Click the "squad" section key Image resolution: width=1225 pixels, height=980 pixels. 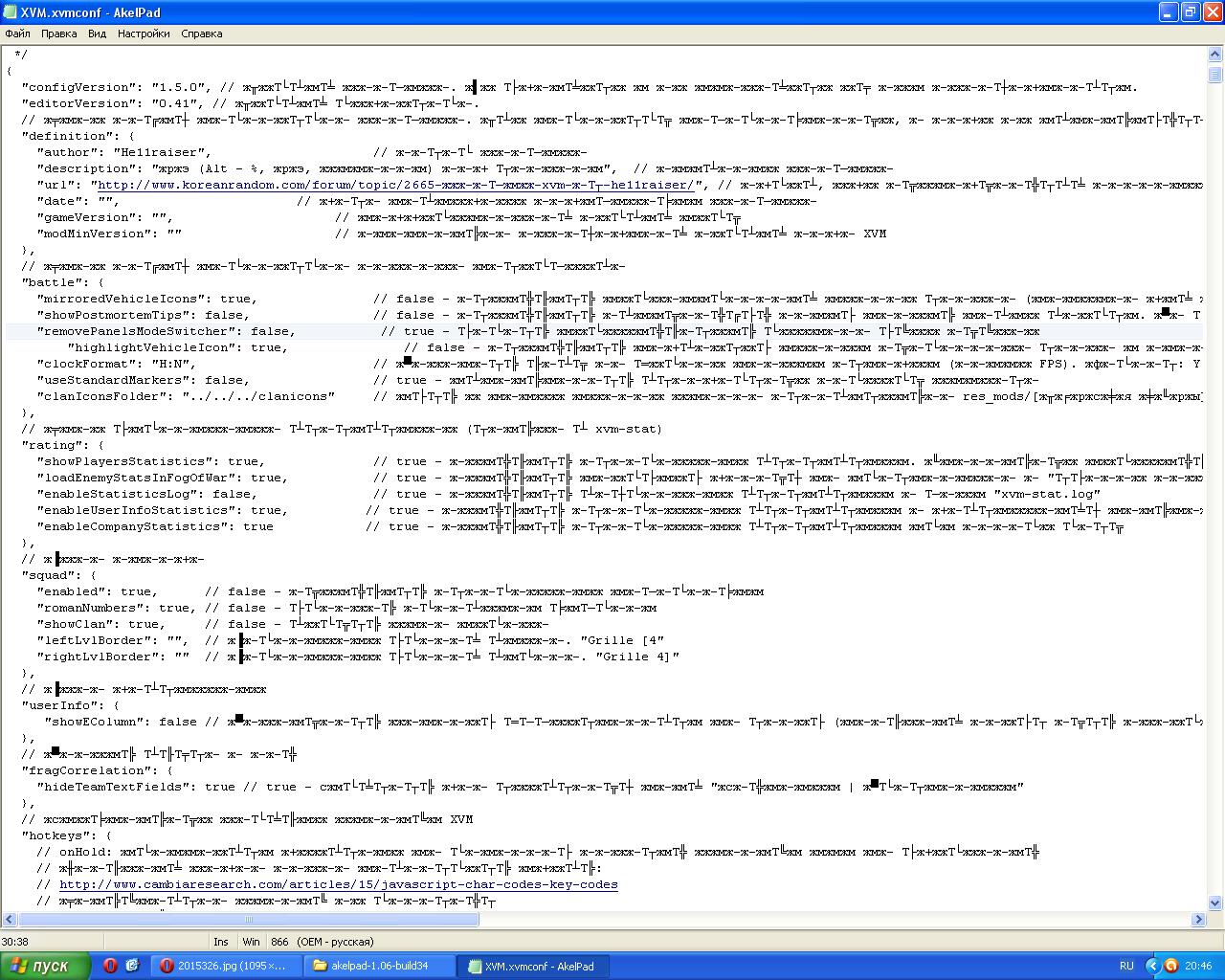(x=48, y=575)
